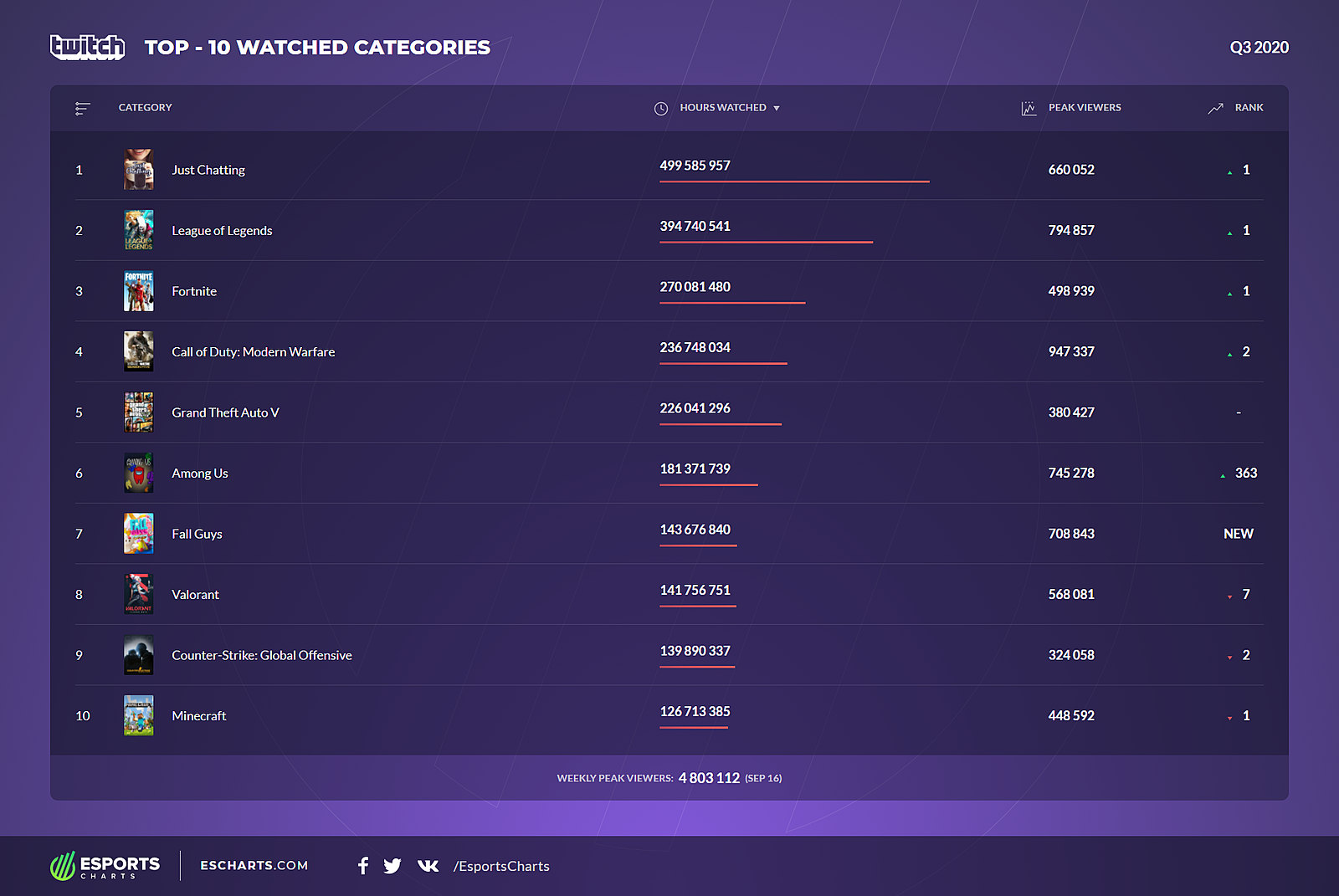The width and height of the screenshot is (1339, 896).
Task: Select the League of Legends name
Action: pyautogui.click(x=222, y=231)
